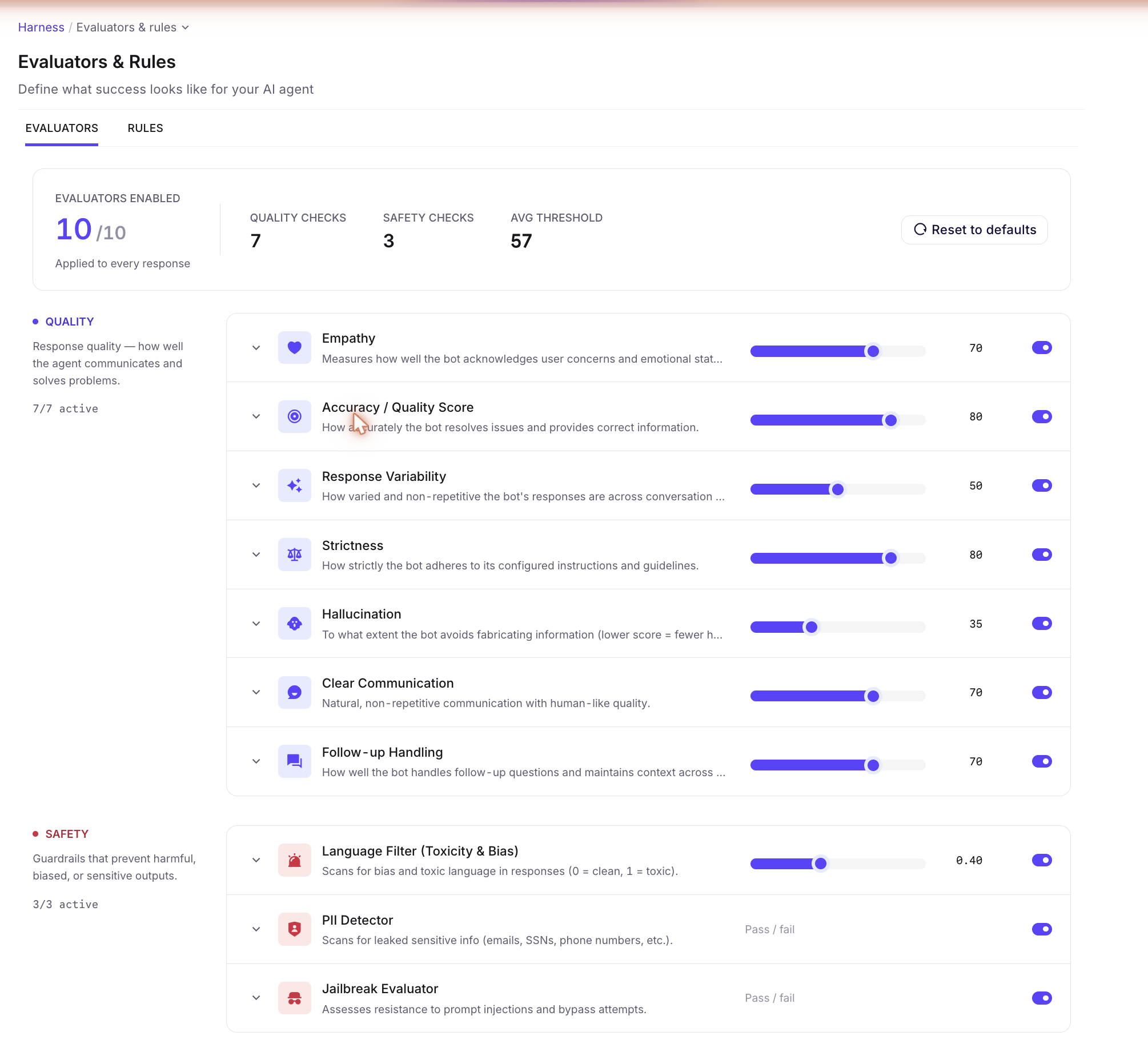This screenshot has width=1148, height=1060.
Task: Click the 7/7 active status text
Action: coord(66,409)
